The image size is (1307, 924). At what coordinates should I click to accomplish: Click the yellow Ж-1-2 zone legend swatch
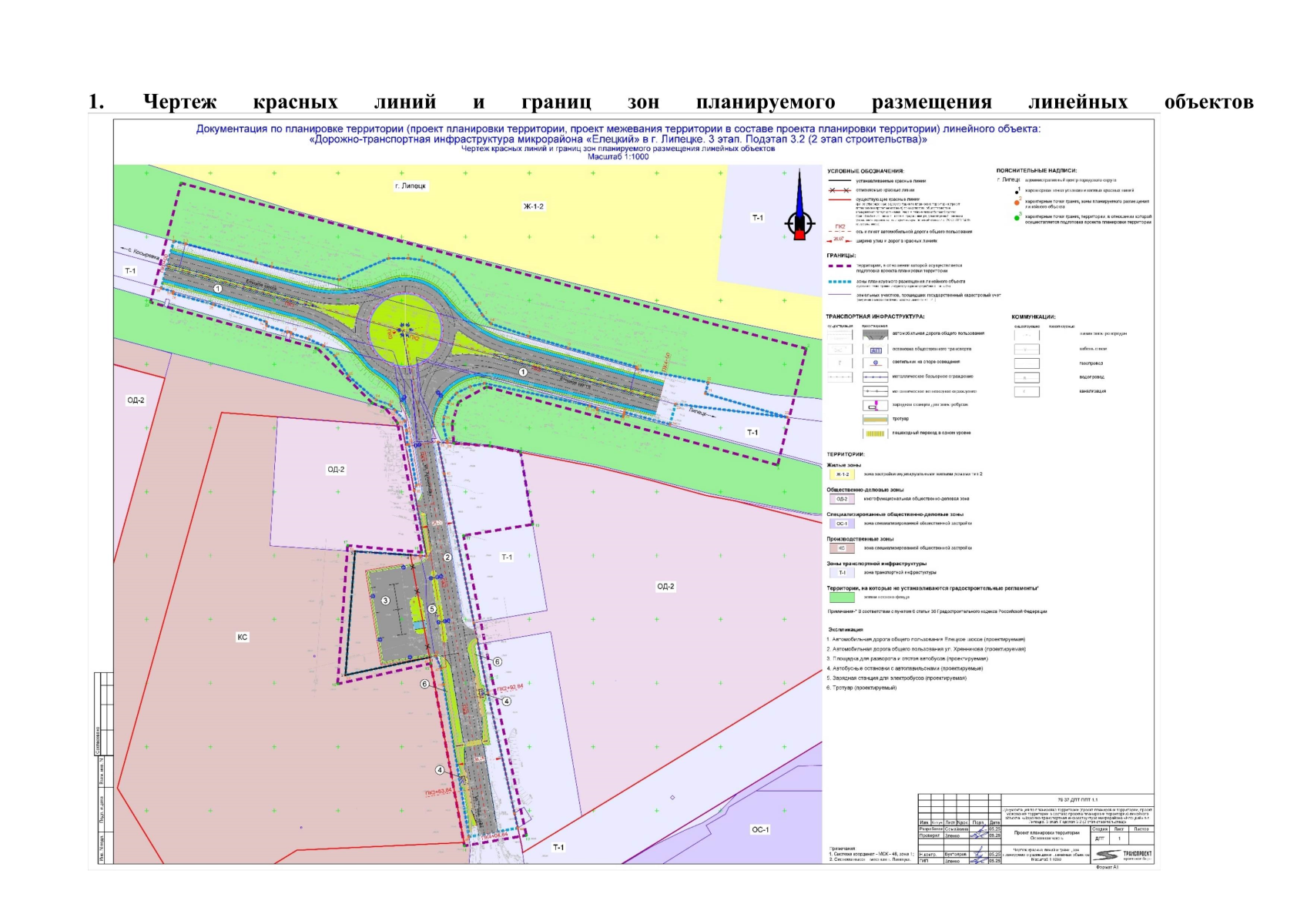[x=841, y=474]
